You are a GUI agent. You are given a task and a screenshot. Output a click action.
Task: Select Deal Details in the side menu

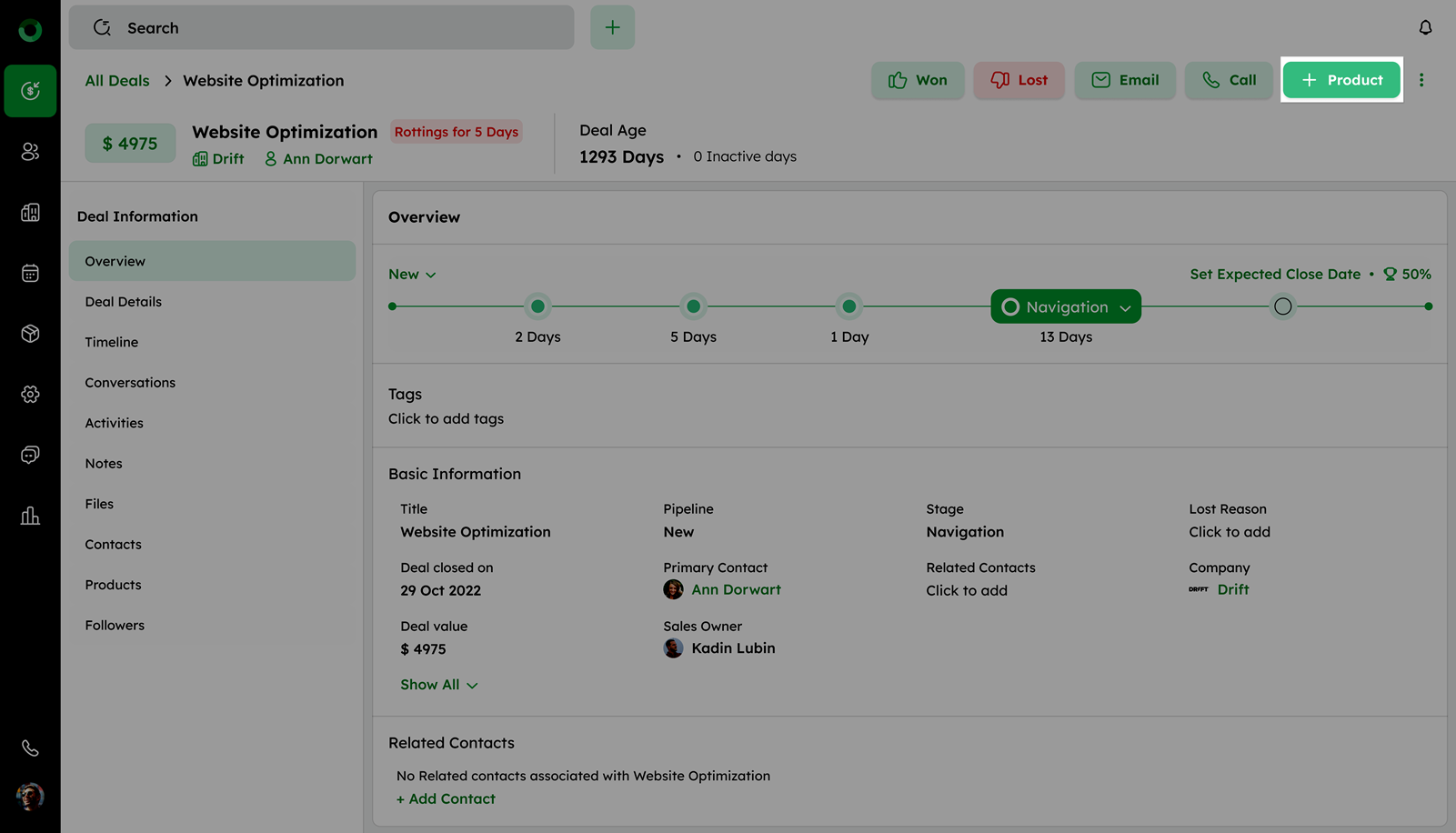[x=124, y=302]
